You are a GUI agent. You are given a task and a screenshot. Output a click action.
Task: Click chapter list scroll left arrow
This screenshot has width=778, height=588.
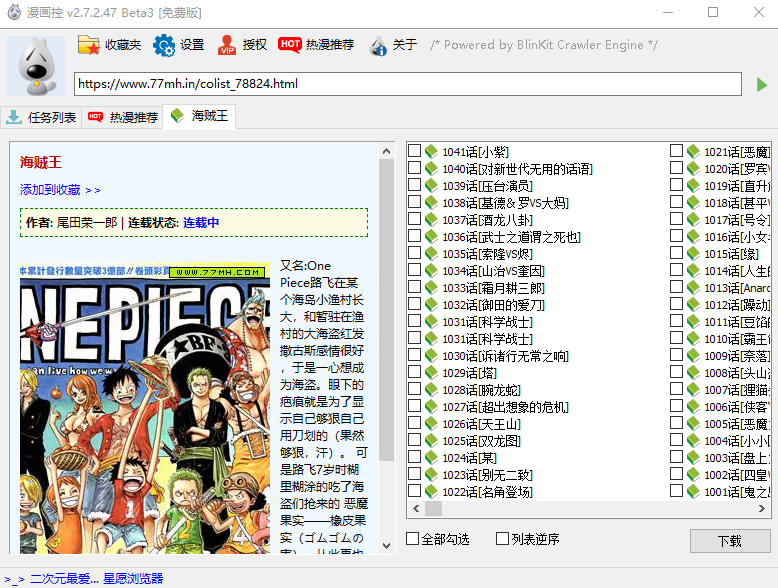pos(416,508)
